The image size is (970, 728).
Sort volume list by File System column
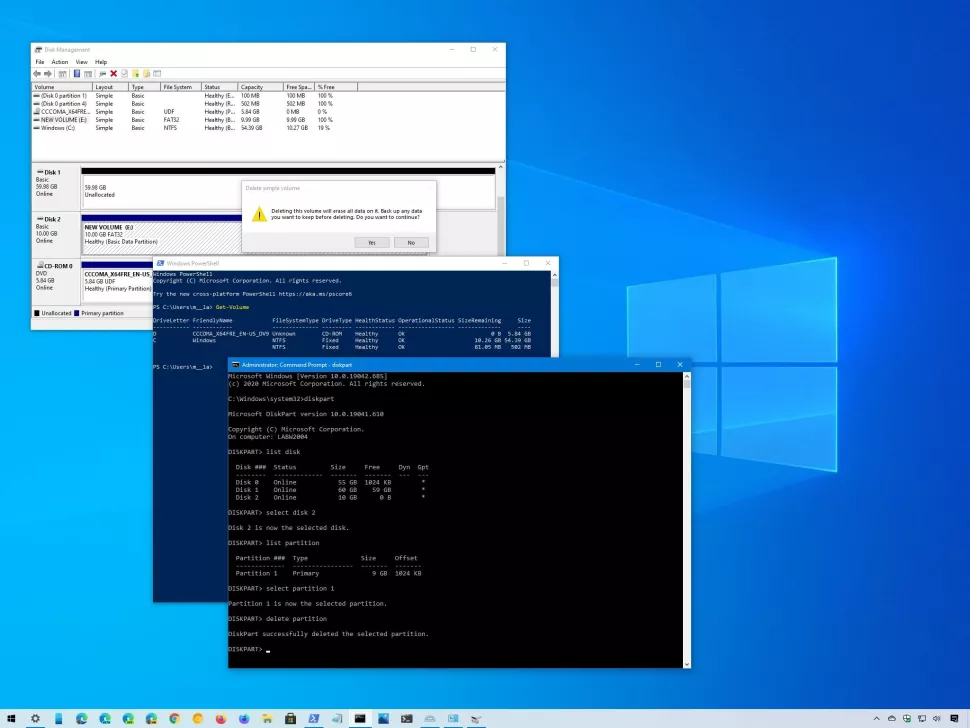click(x=178, y=87)
